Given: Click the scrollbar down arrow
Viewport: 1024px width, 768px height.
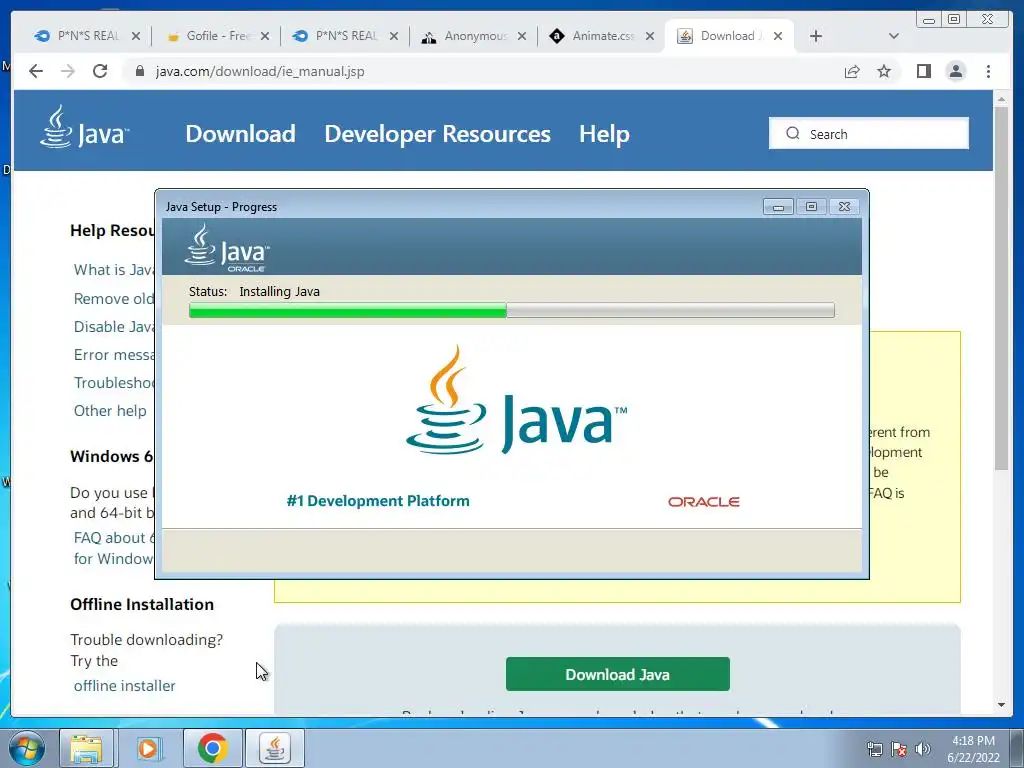Looking at the screenshot, I should (1001, 705).
